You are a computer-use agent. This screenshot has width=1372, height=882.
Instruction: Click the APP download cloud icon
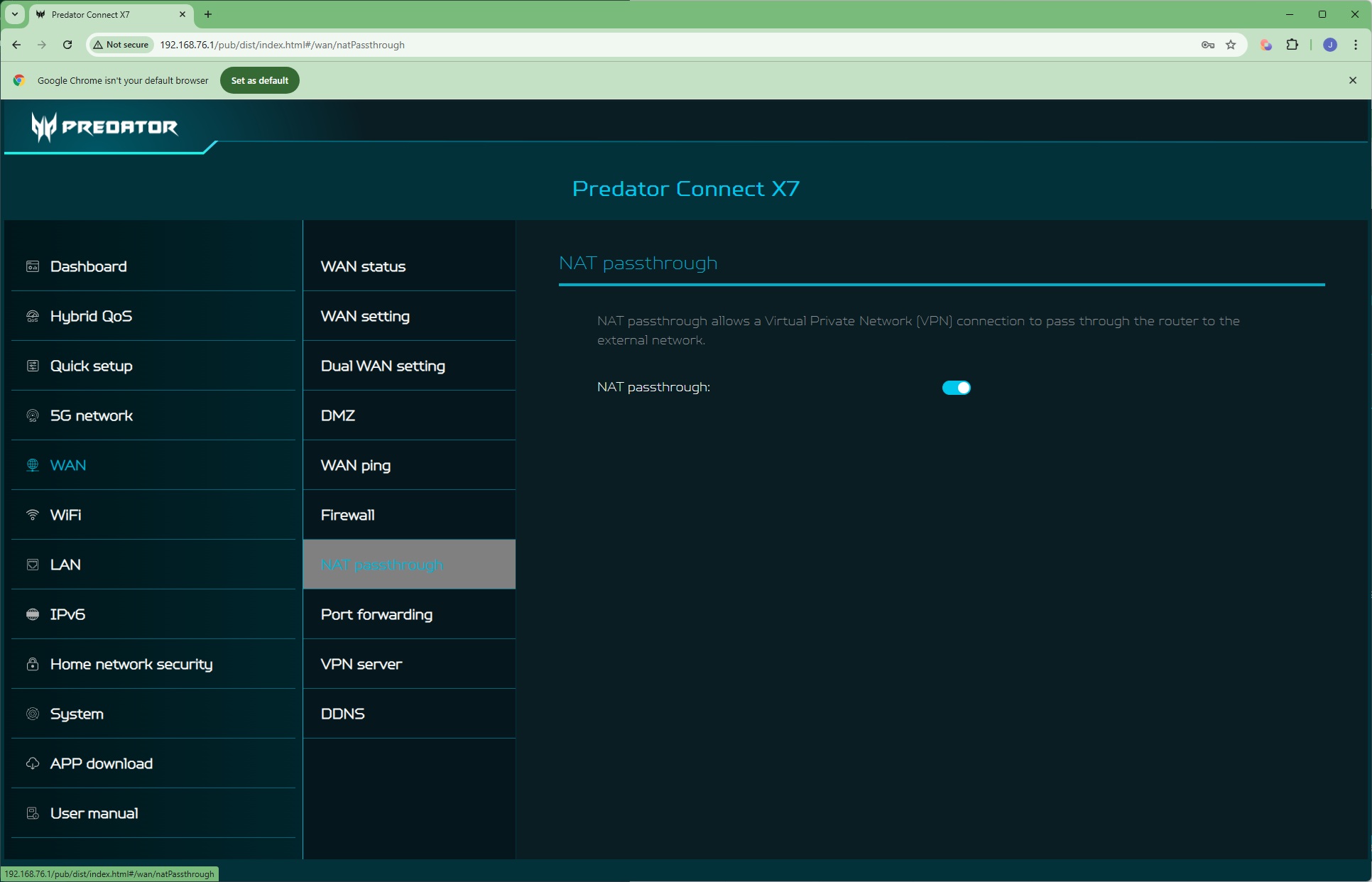coord(33,763)
